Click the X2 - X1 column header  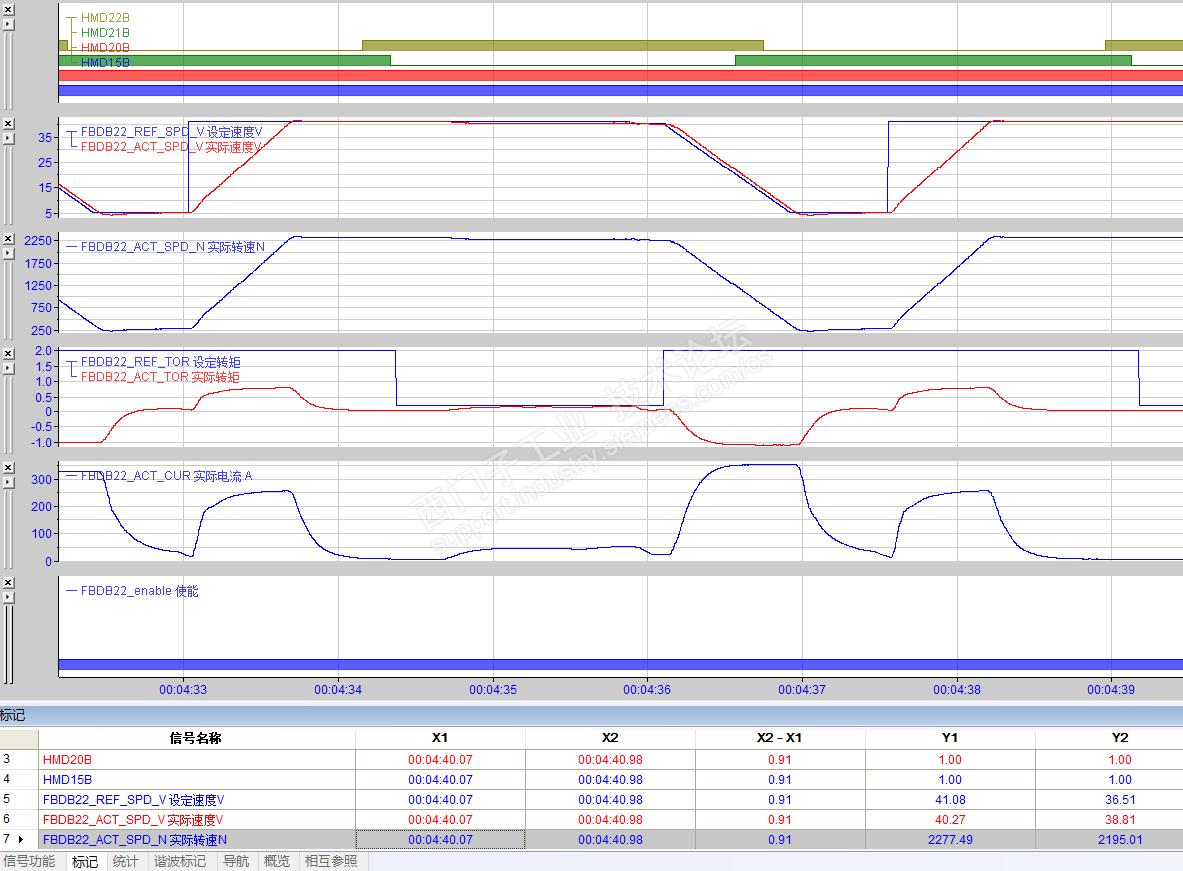(x=780, y=738)
